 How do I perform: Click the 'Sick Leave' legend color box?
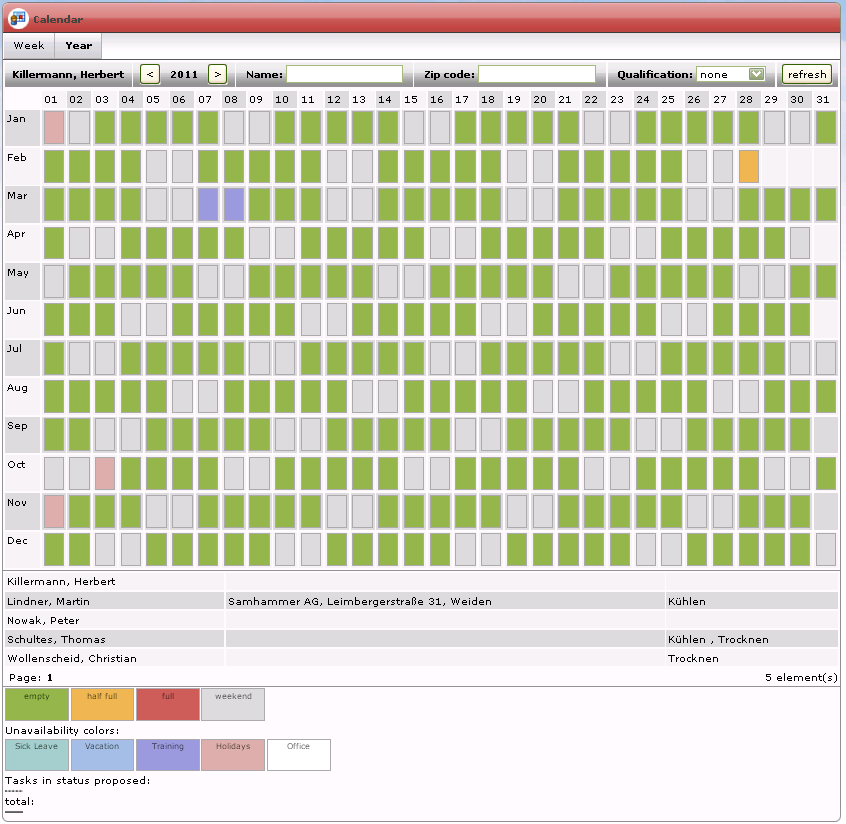[37, 755]
